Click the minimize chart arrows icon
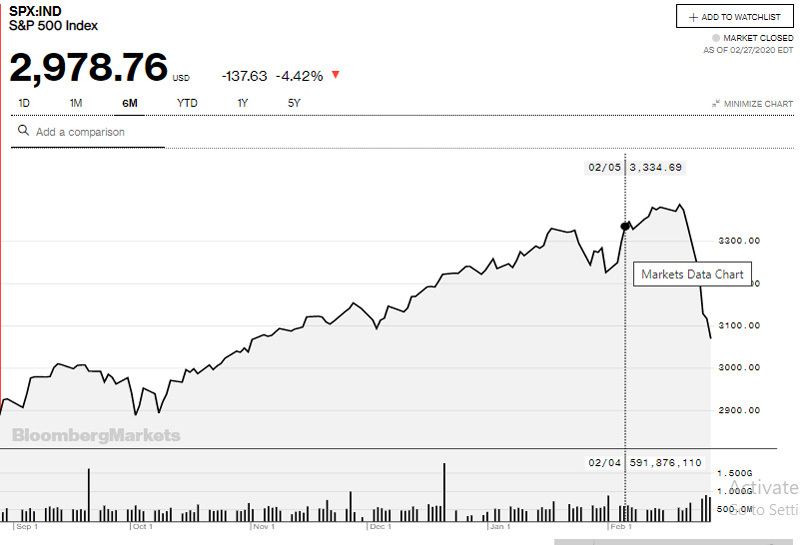 pos(716,103)
